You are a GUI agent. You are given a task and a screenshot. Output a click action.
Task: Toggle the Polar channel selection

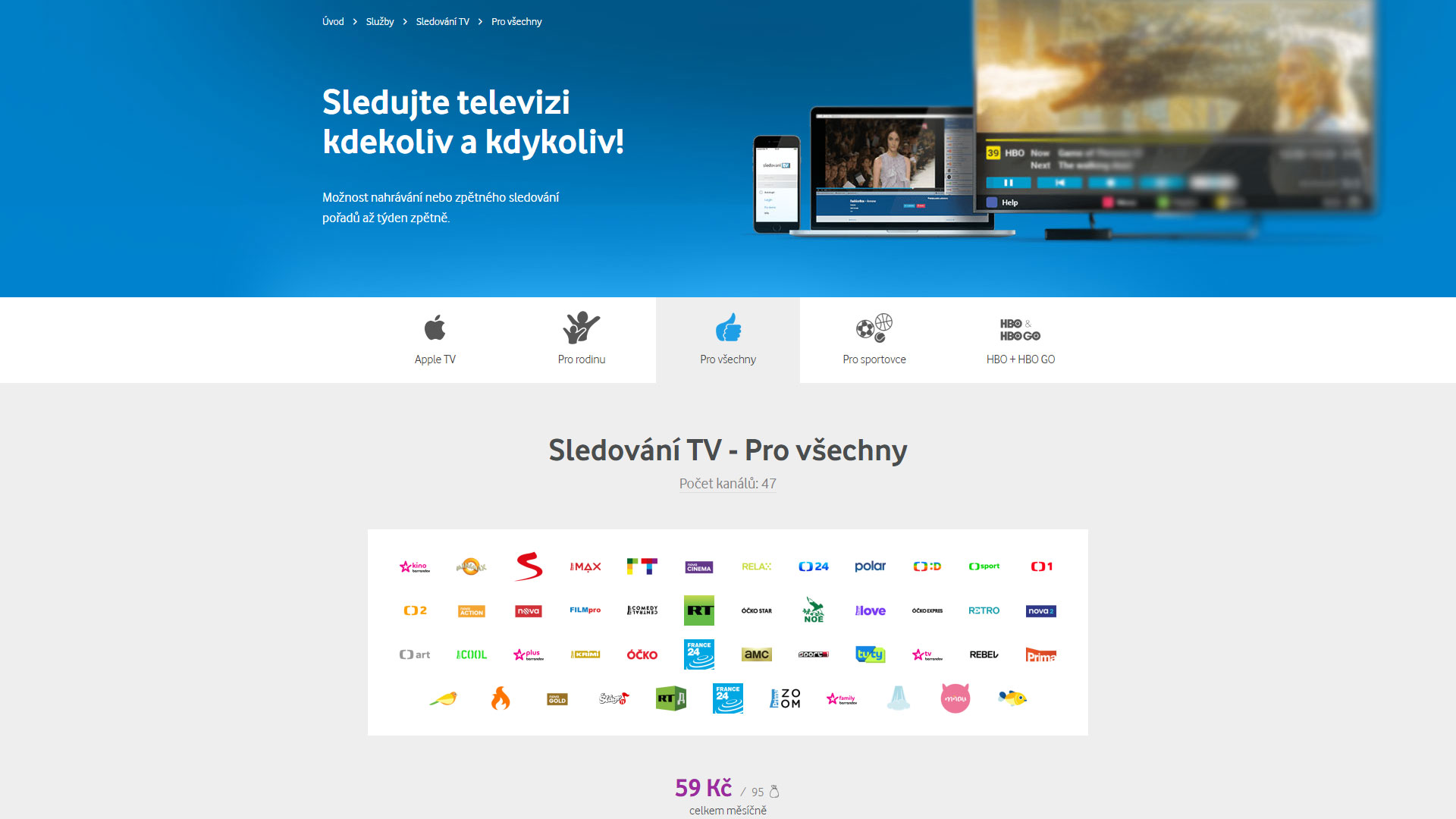pyautogui.click(x=868, y=566)
